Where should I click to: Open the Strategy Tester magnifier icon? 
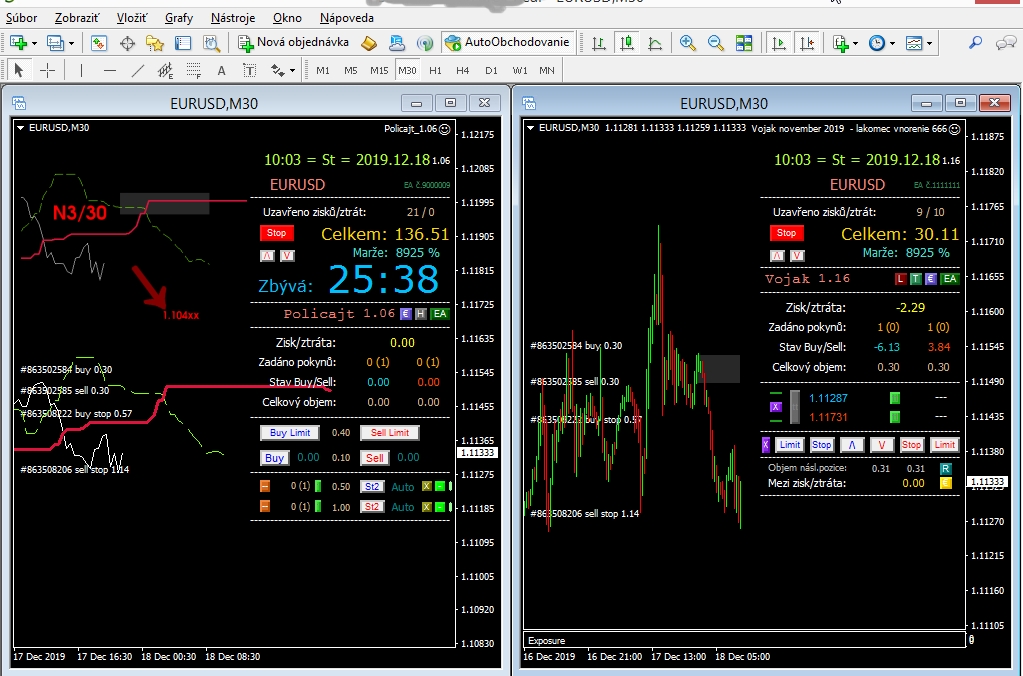pyautogui.click(x=211, y=43)
